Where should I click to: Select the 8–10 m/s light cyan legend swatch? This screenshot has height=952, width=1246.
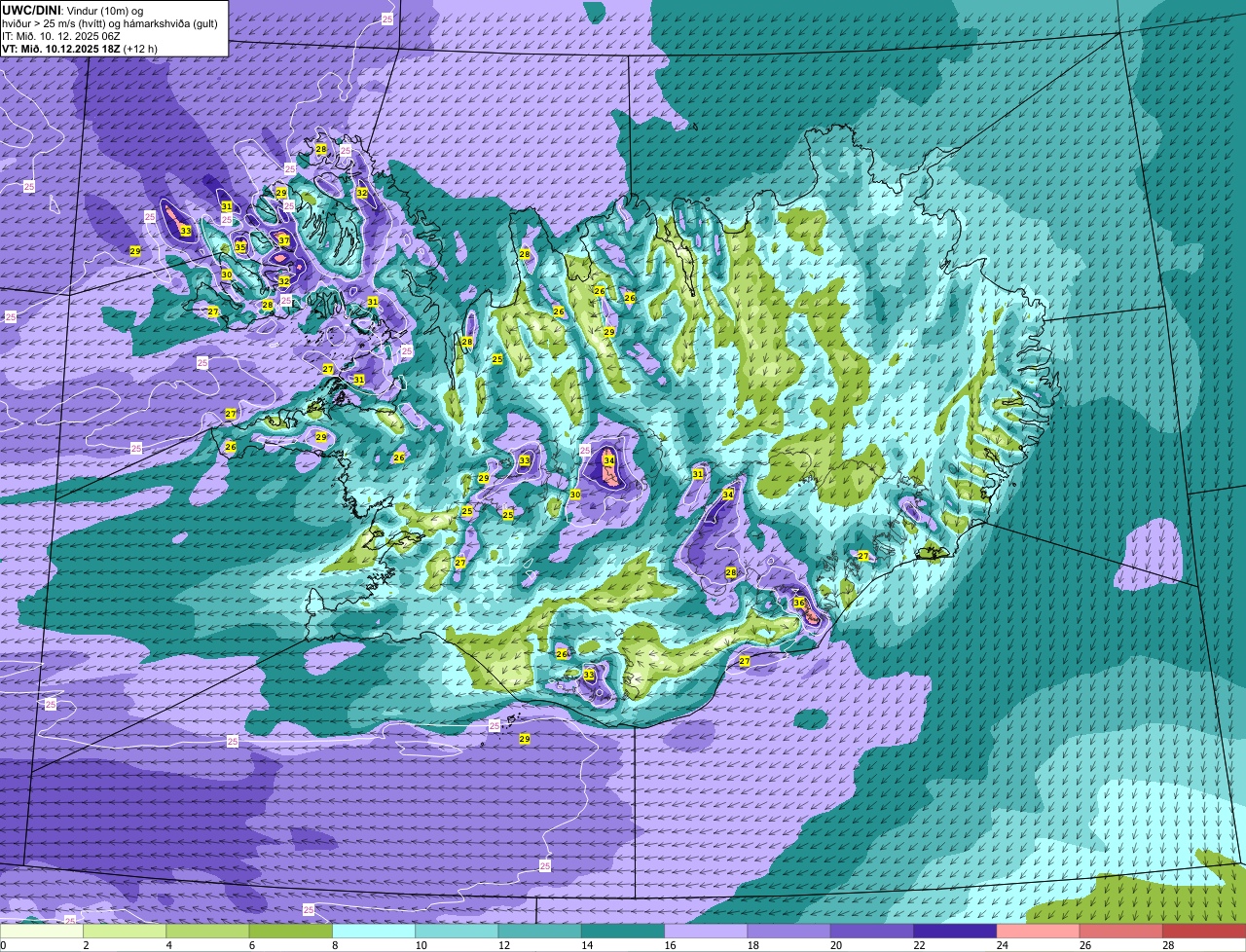pyautogui.click(x=375, y=932)
